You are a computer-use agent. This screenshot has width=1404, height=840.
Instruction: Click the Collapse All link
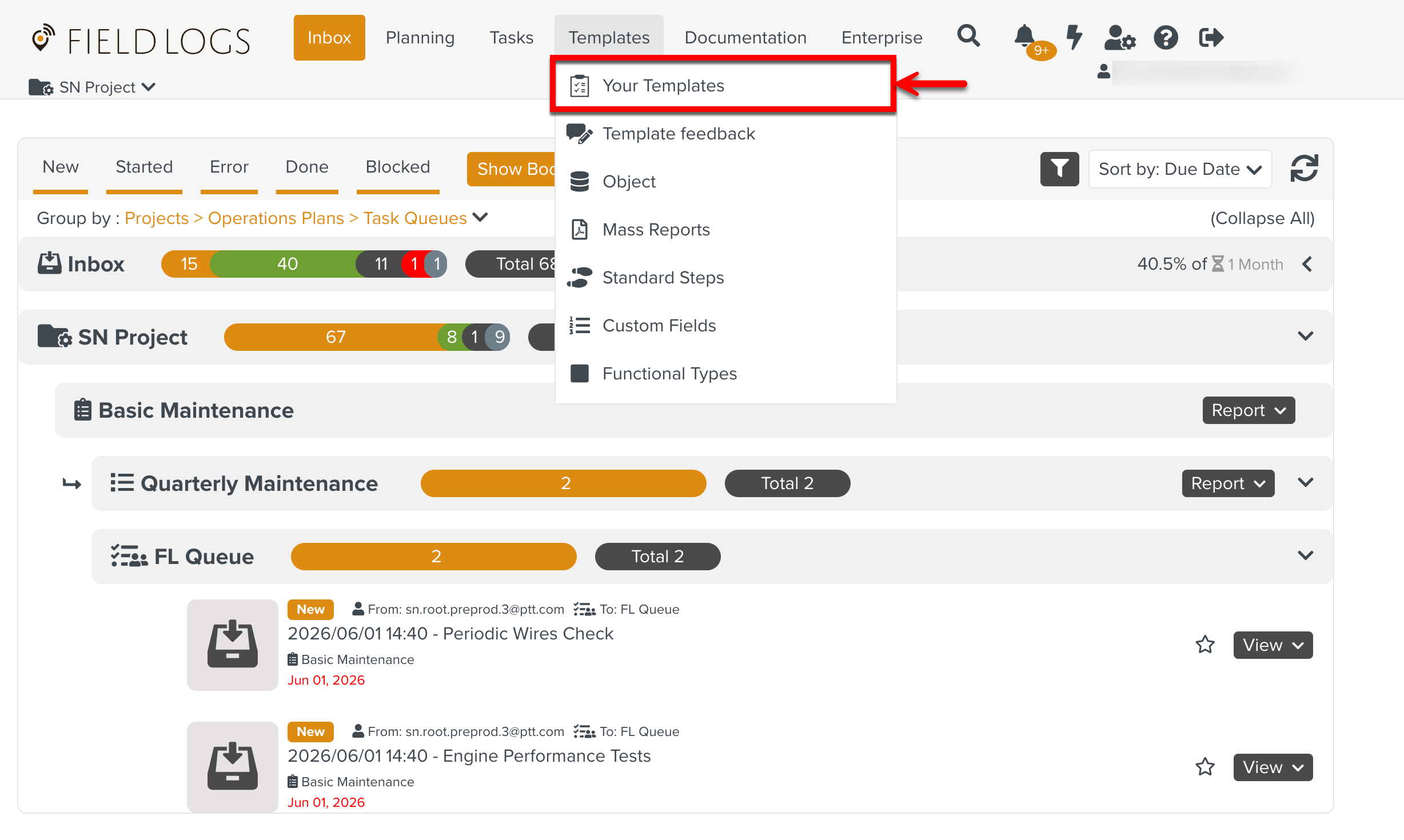coord(1262,218)
